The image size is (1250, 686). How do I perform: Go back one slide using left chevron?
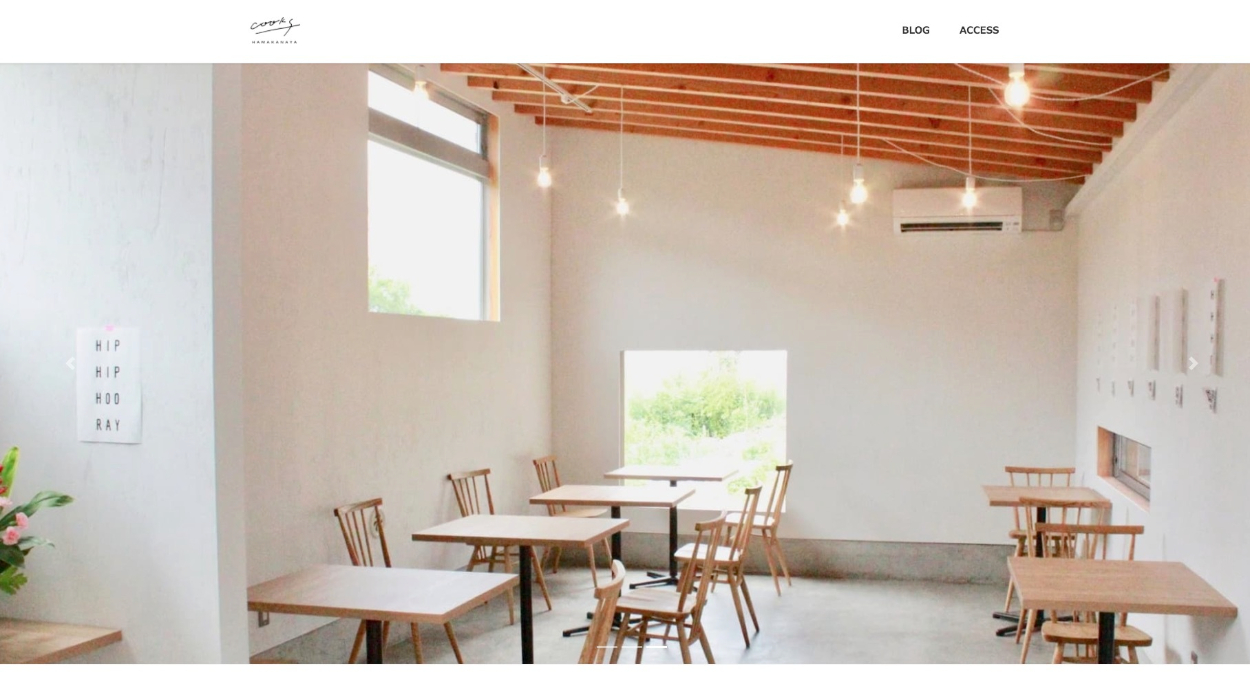coord(70,364)
